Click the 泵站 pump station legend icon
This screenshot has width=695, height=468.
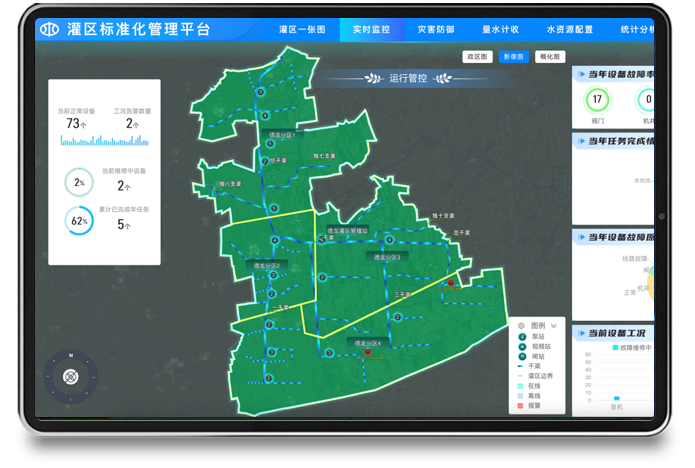(x=521, y=337)
